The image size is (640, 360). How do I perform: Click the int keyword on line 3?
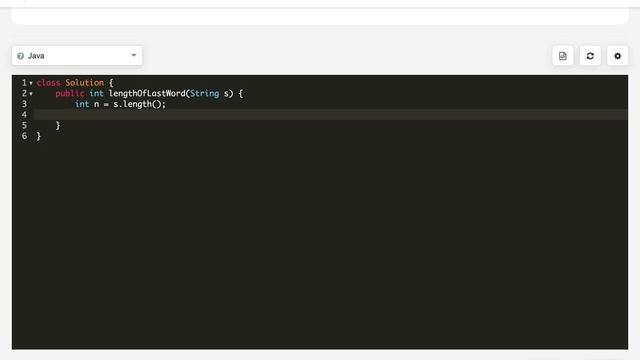[82, 104]
